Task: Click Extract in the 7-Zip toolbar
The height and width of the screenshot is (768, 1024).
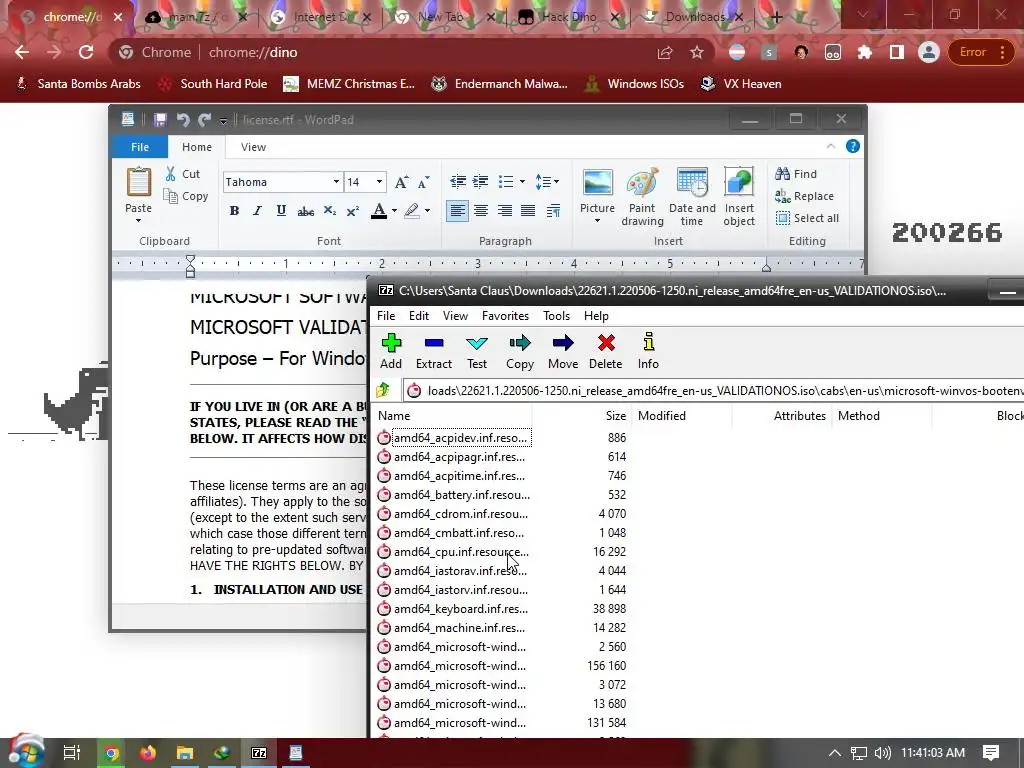Action: pos(434,351)
